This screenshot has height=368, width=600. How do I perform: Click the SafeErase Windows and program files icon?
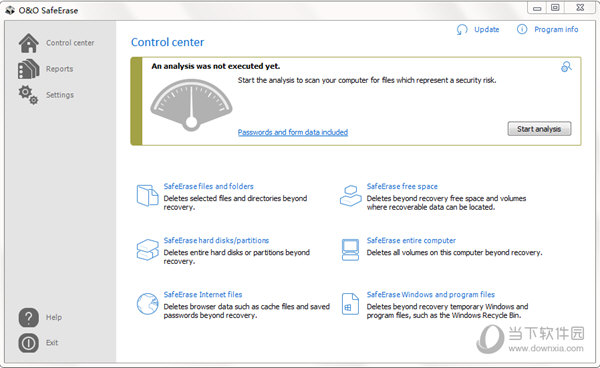pyautogui.click(x=351, y=304)
